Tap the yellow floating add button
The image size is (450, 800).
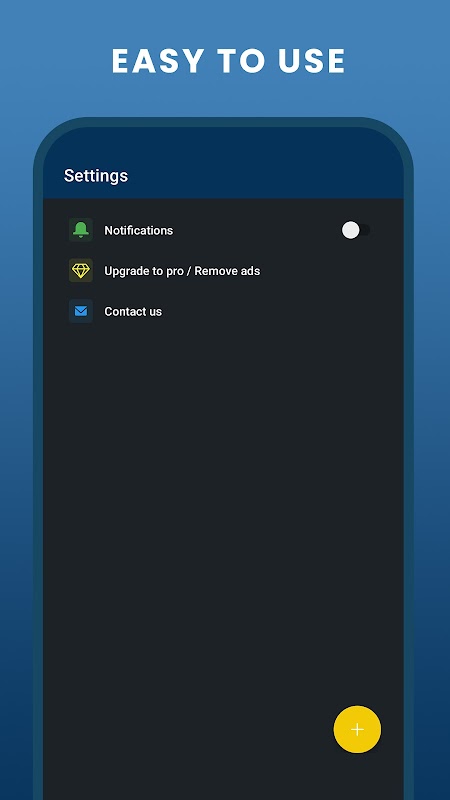pos(357,730)
